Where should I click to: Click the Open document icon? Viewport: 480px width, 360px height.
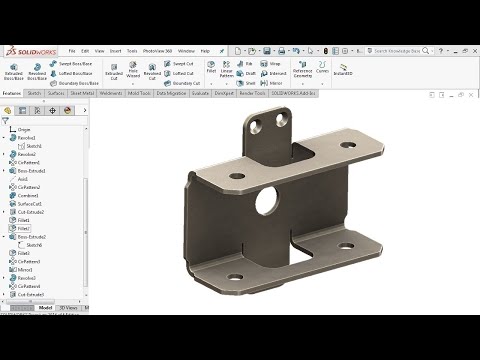252,51
